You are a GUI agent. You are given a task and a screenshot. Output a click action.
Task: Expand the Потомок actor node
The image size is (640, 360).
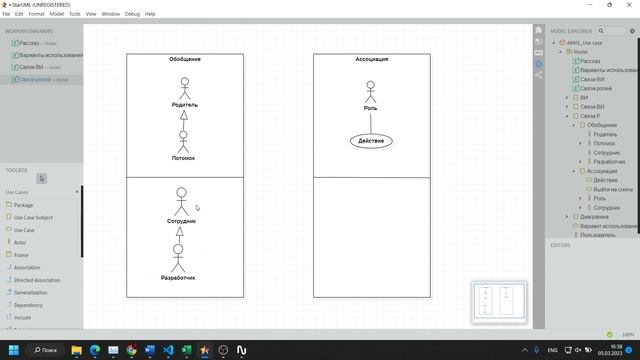point(580,143)
